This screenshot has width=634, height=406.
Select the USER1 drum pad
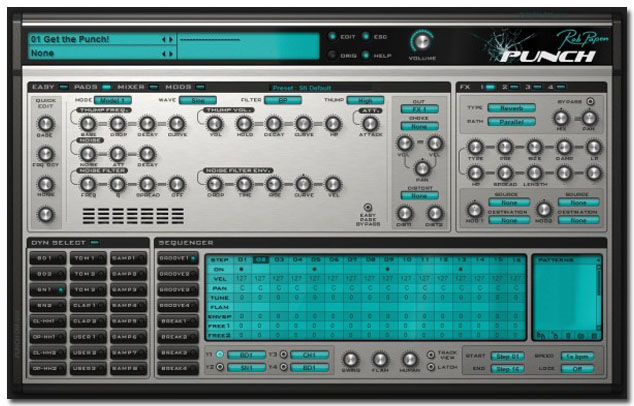[88, 337]
